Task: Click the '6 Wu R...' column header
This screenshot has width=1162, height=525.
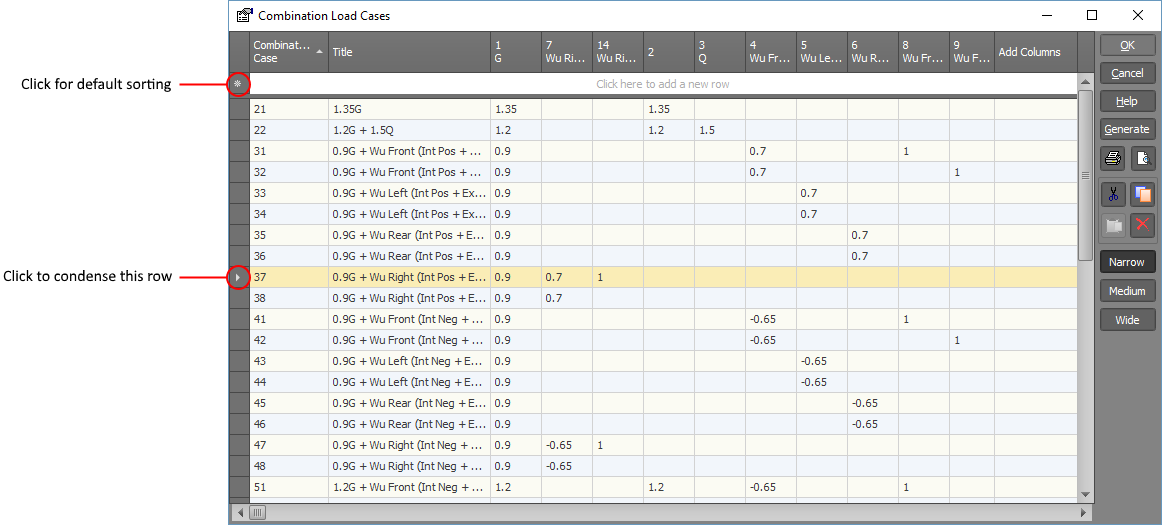Action: pos(873,52)
